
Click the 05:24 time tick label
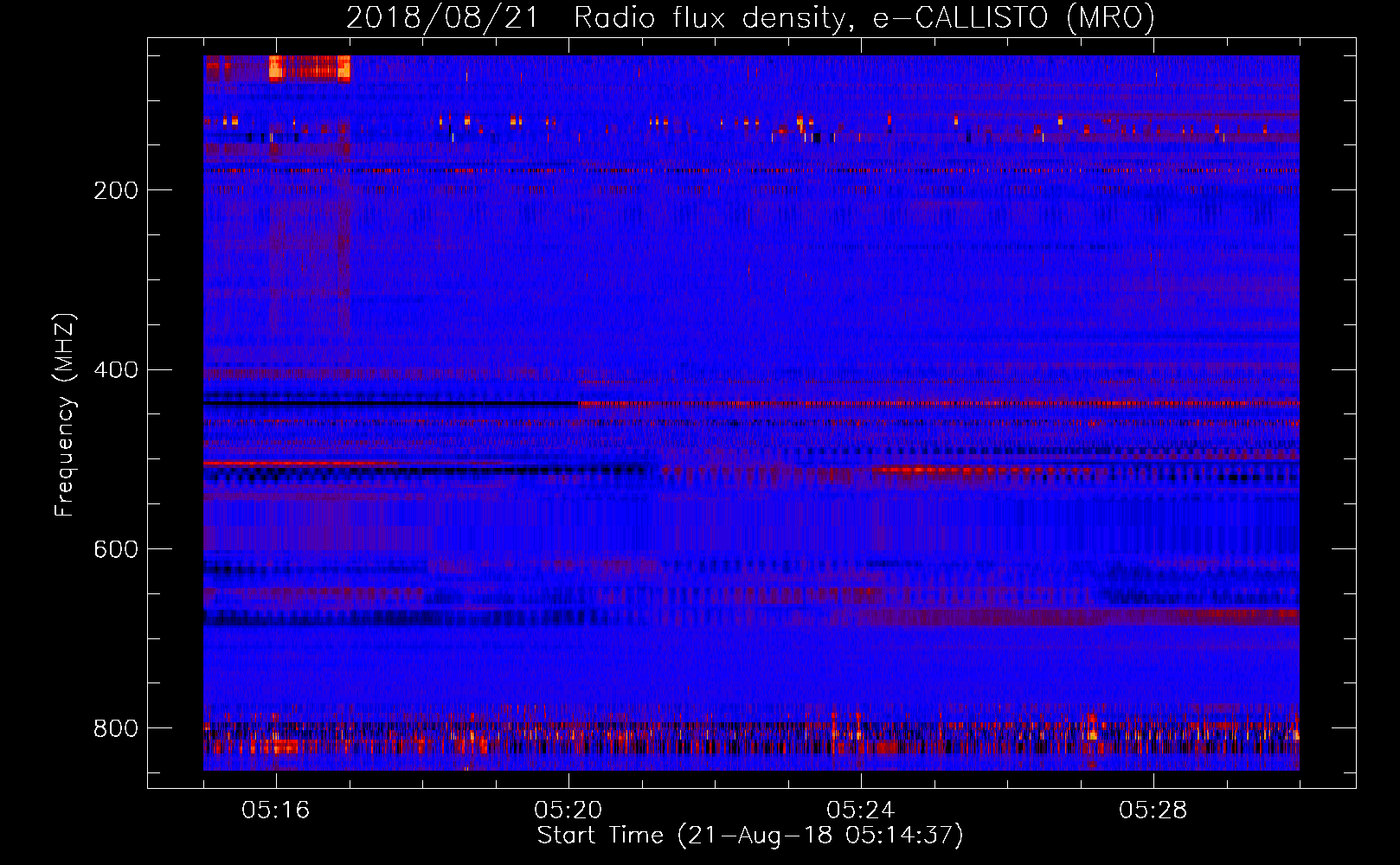click(x=861, y=811)
